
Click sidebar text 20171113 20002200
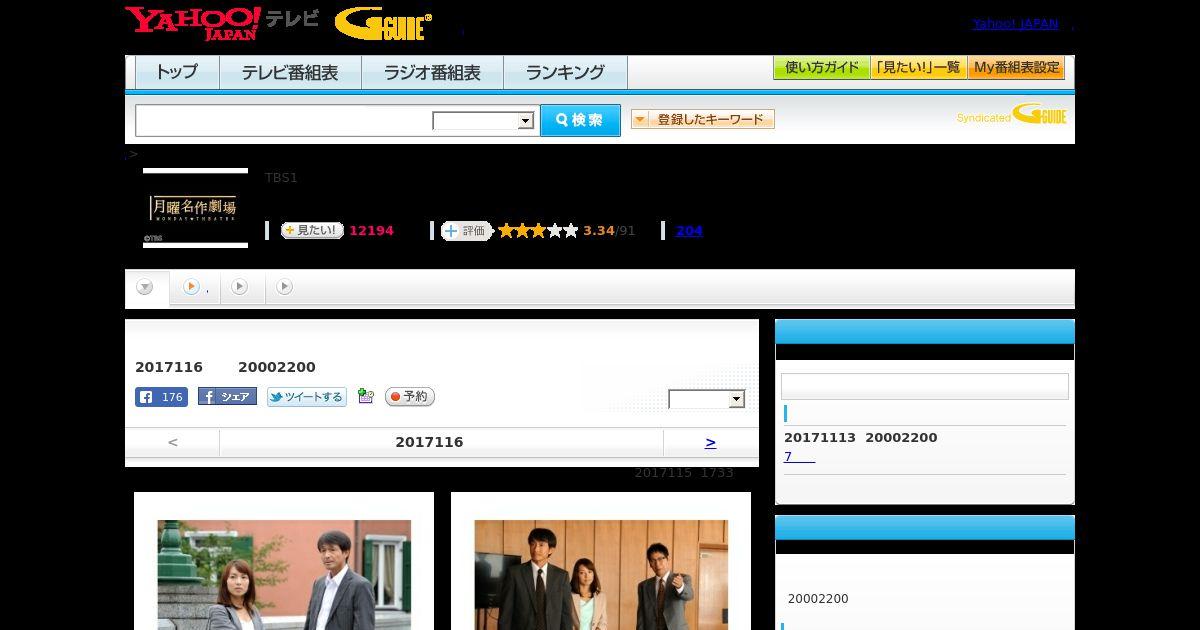[861, 438]
